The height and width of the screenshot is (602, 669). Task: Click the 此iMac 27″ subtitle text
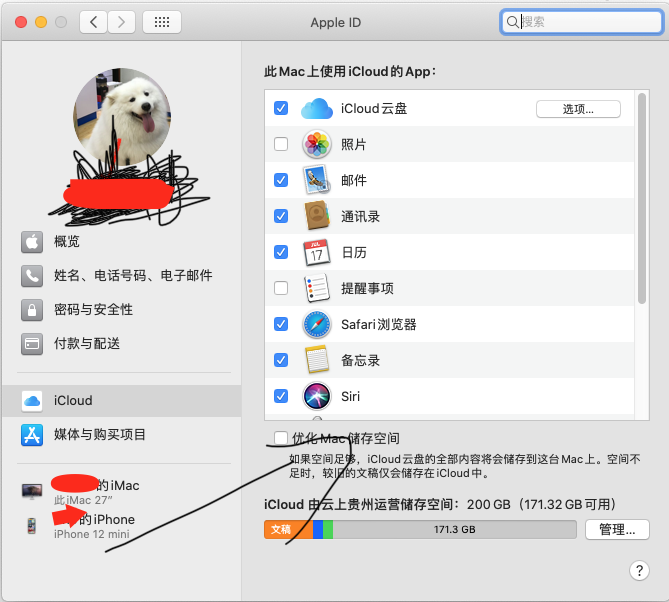83,500
